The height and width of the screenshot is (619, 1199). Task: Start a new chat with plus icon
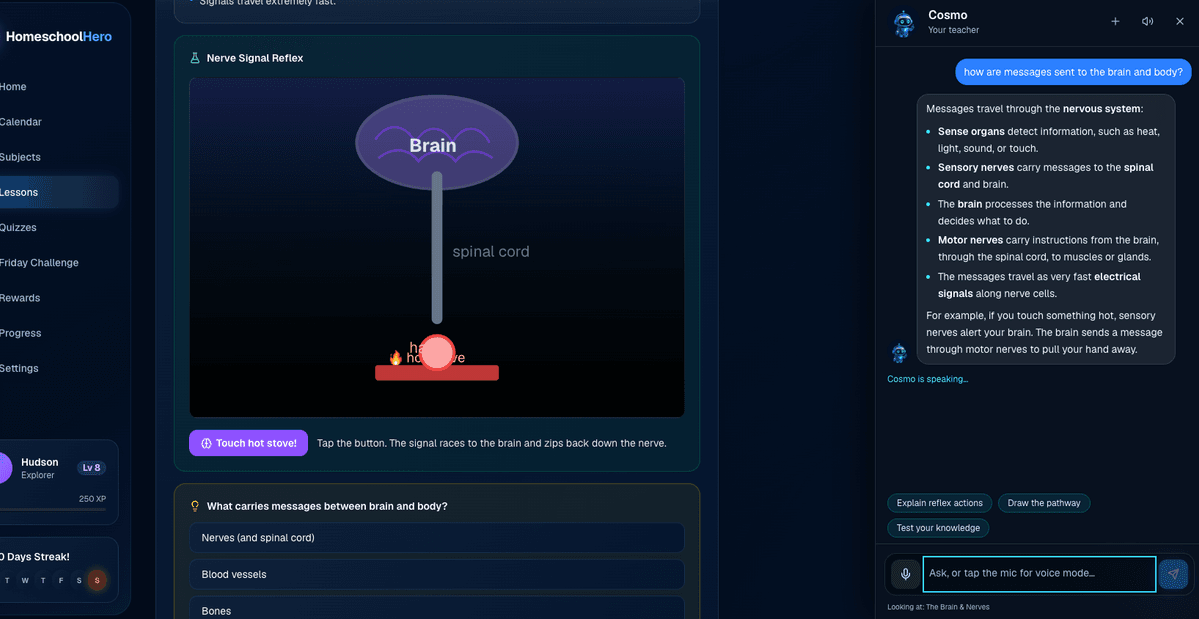coord(1115,21)
